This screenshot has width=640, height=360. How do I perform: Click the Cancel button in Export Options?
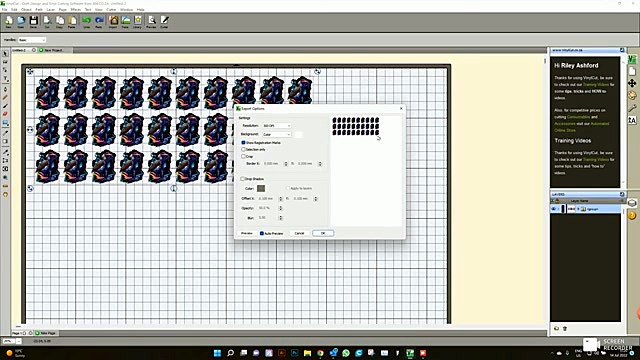(x=299, y=233)
